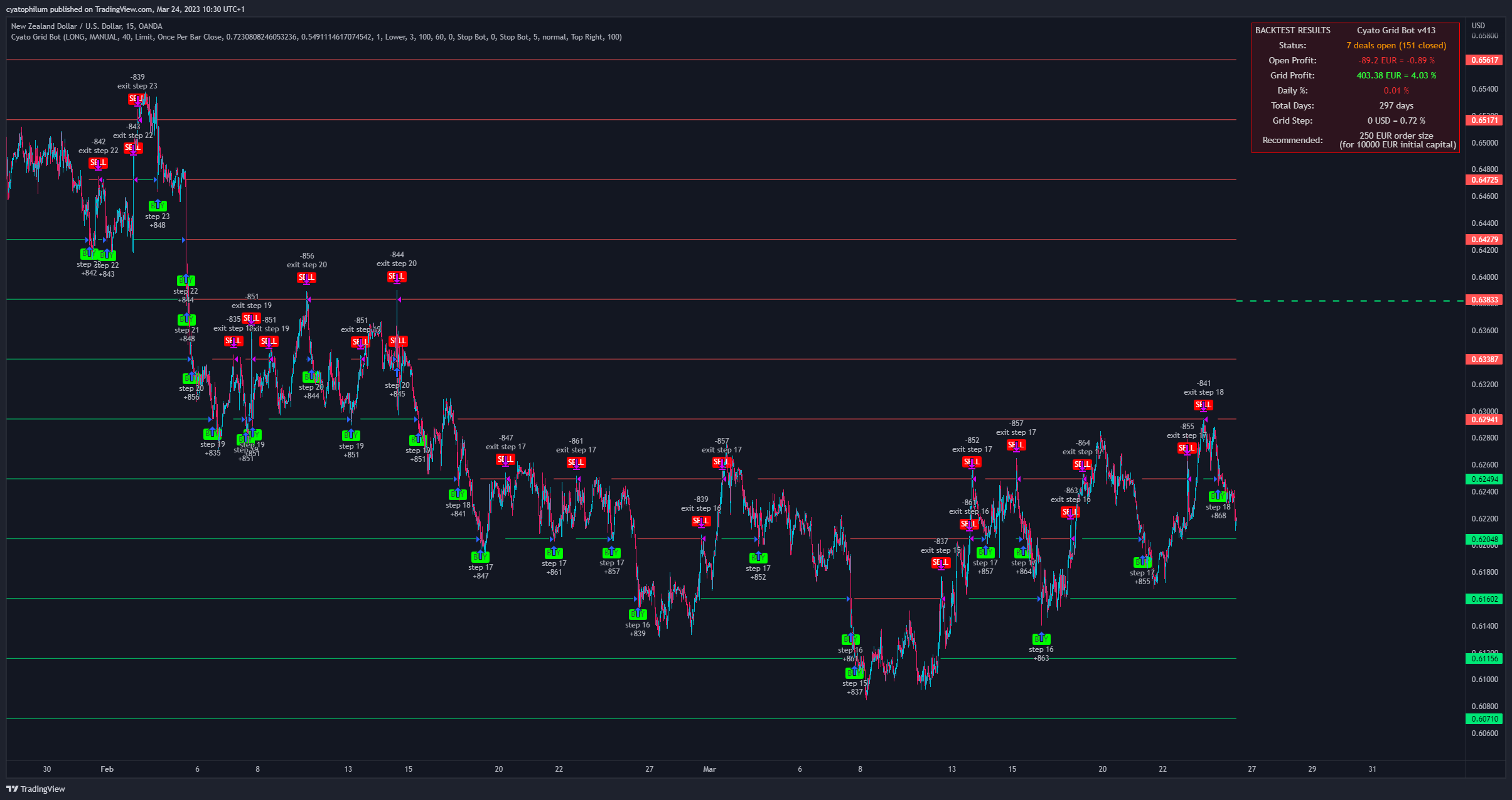This screenshot has width=1512, height=800.
Task: Click the BUY marker labeled step 17 +861
Action: (x=554, y=553)
